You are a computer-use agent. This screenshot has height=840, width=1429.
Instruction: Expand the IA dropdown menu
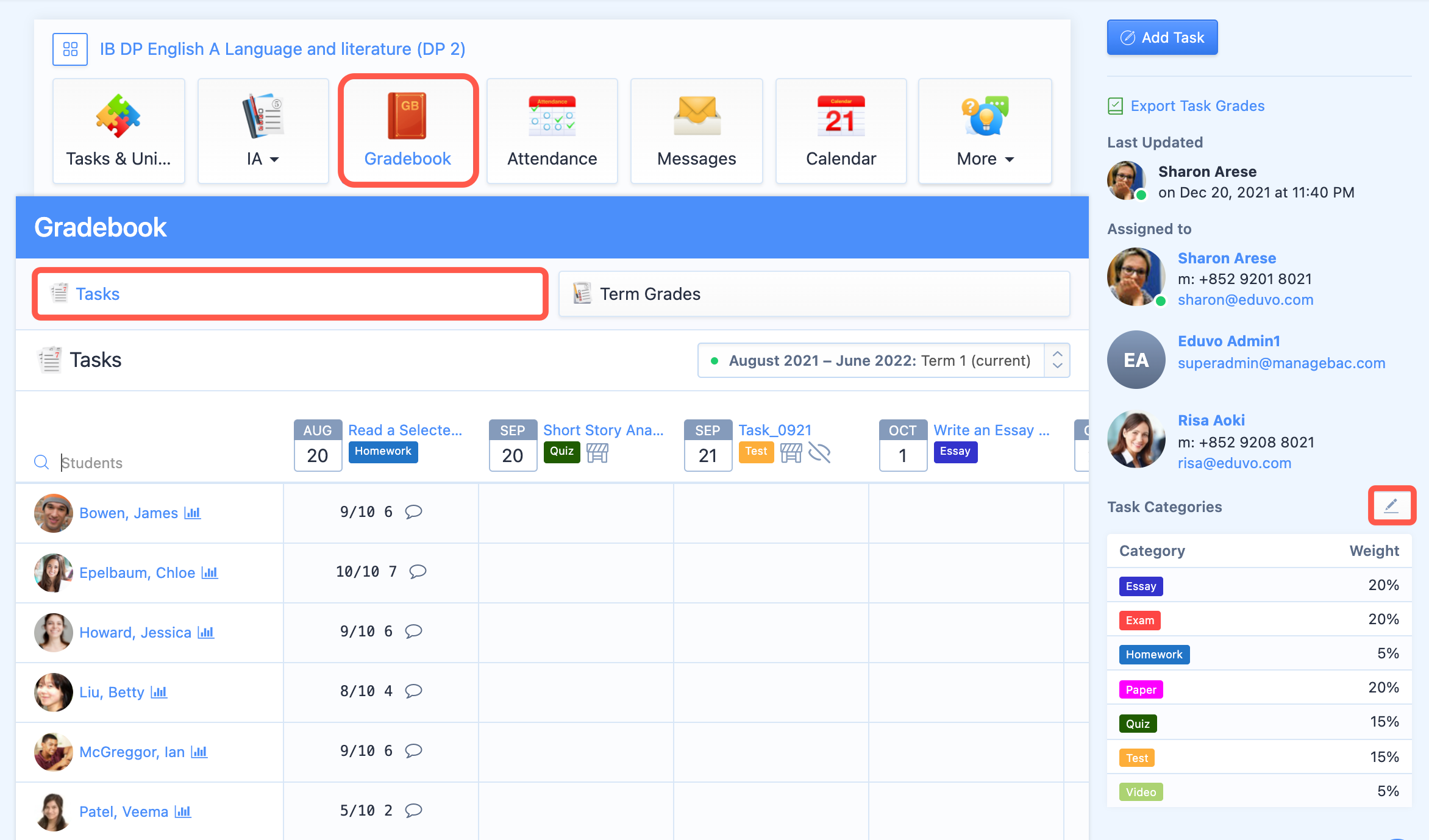pos(263,130)
